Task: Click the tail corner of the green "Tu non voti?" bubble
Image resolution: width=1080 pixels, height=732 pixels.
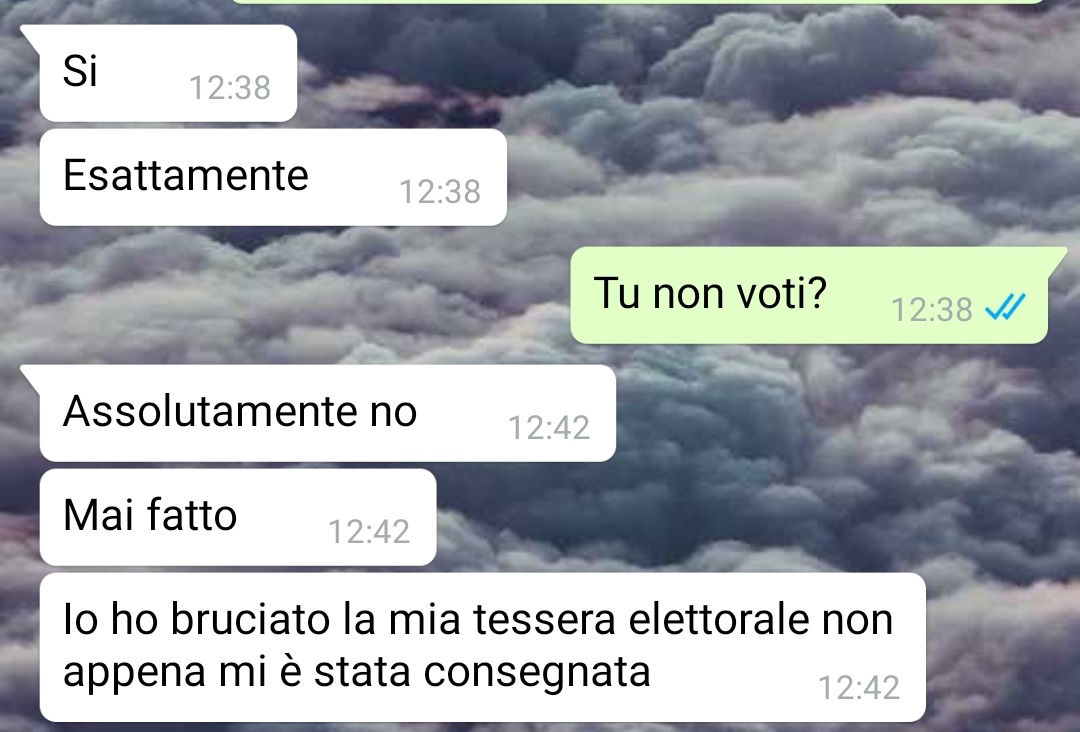Action: 1057,254
